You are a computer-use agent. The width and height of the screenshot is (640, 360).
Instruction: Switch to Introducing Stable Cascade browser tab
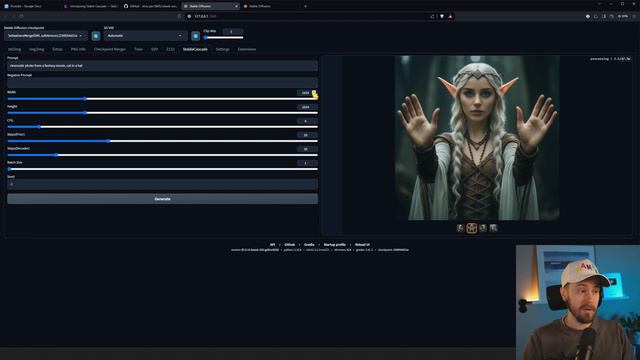91,6
